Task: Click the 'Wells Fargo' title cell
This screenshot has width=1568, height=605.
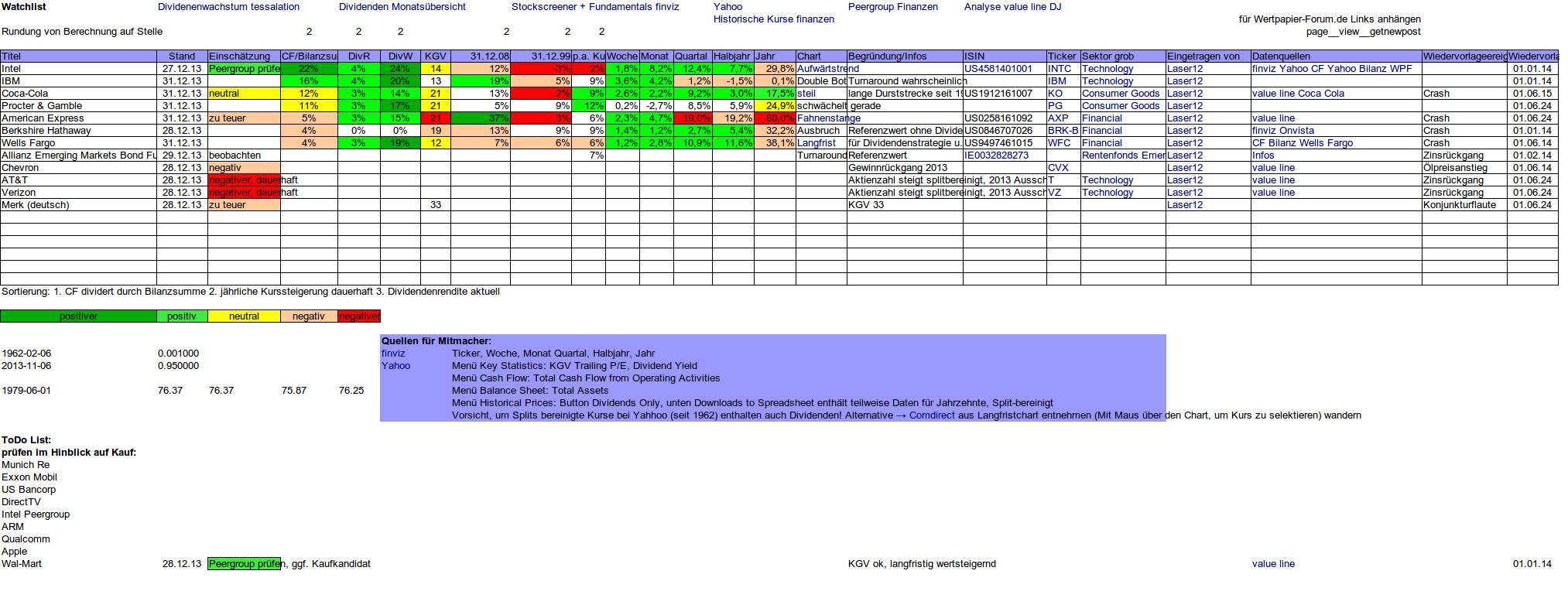Action: click(x=78, y=143)
